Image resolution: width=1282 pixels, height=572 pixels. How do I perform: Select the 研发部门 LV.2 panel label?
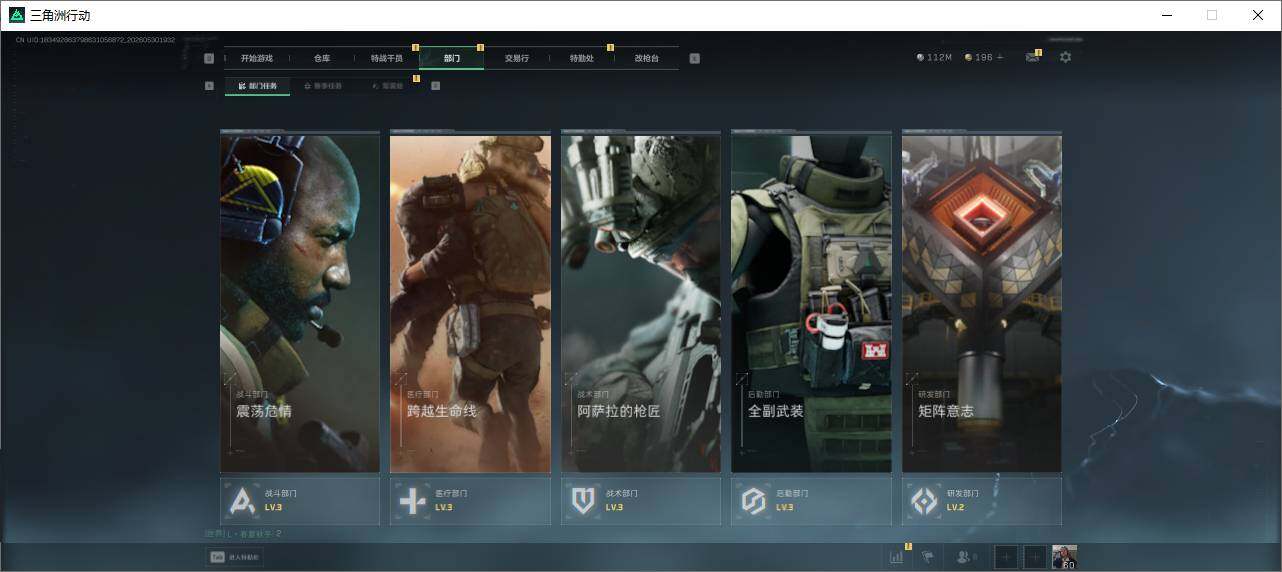(x=963, y=500)
